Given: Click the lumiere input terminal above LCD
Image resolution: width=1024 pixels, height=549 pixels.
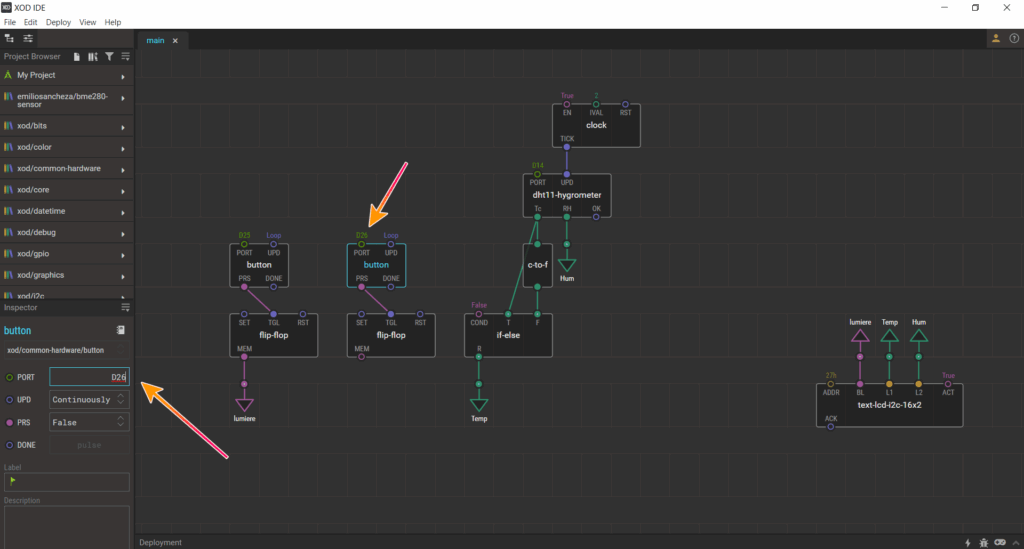Looking at the screenshot, I should (x=860, y=336).
